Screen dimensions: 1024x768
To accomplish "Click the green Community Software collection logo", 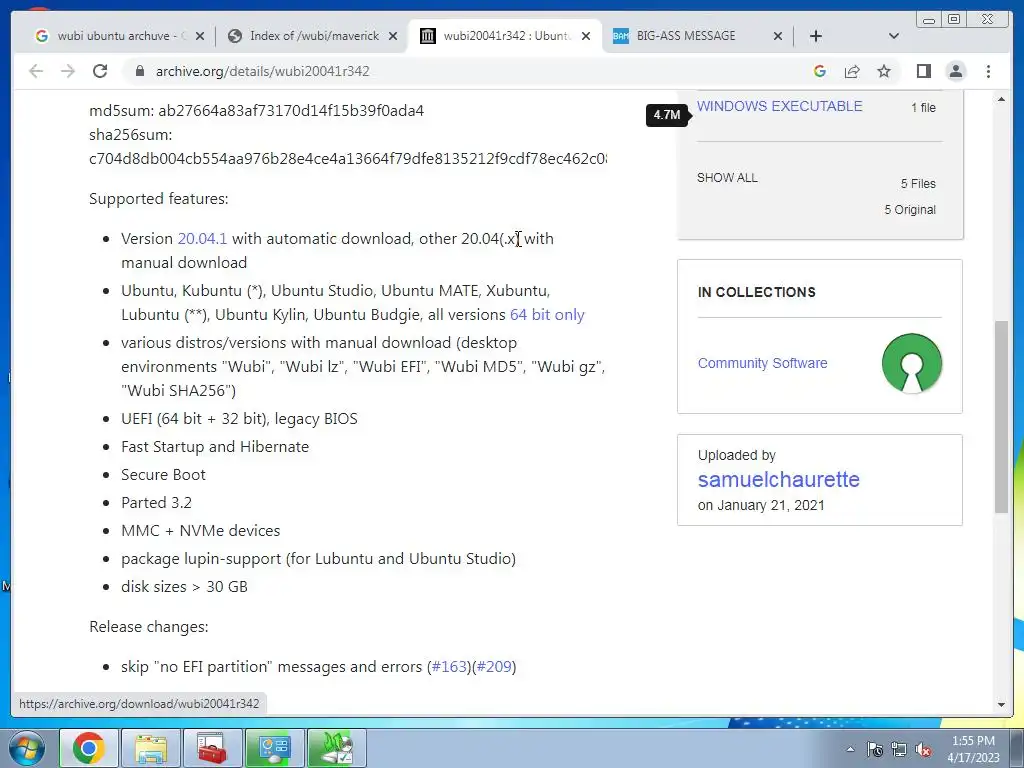I will (912, 363).
